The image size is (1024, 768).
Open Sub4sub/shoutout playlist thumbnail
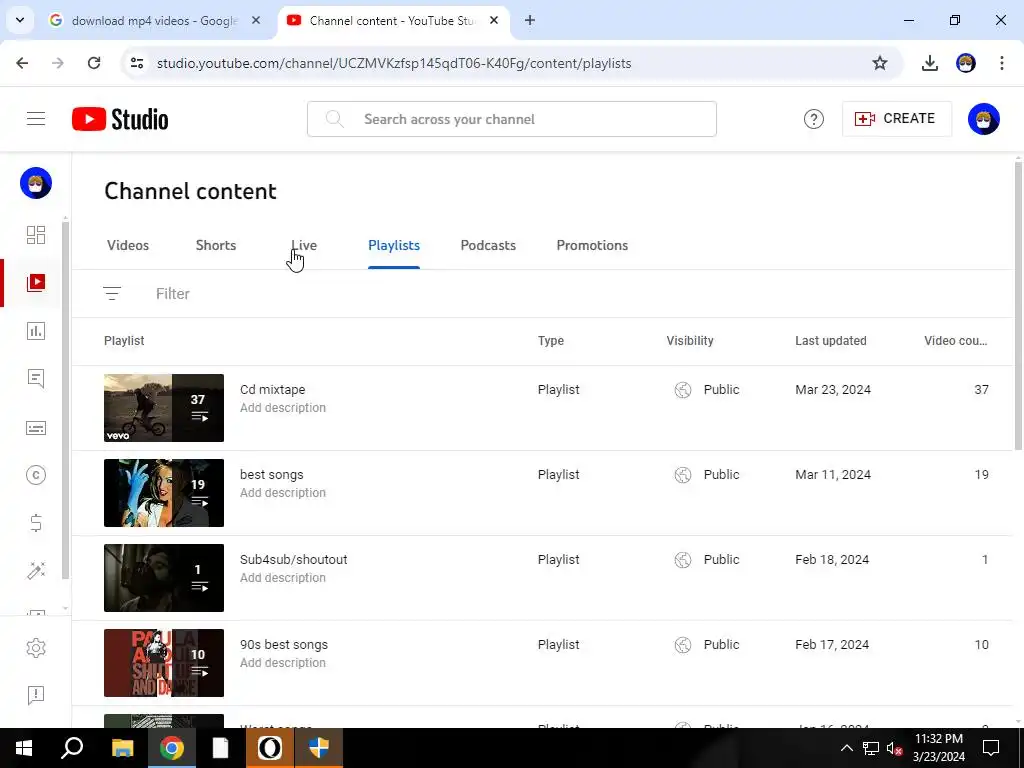coord(164,578)
